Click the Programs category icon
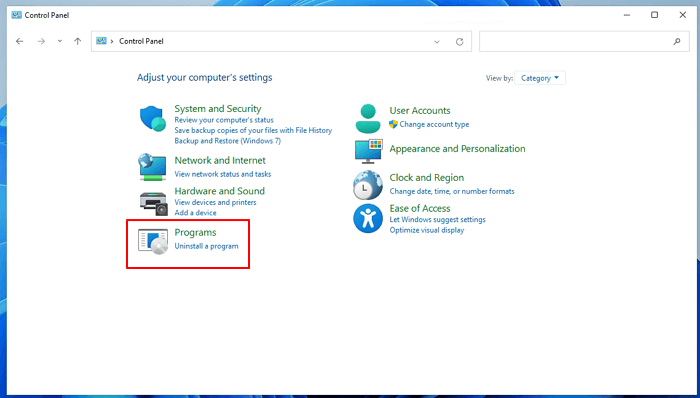Screen dimensions: 700x398 pyautogui.click(x=153, y=241)
